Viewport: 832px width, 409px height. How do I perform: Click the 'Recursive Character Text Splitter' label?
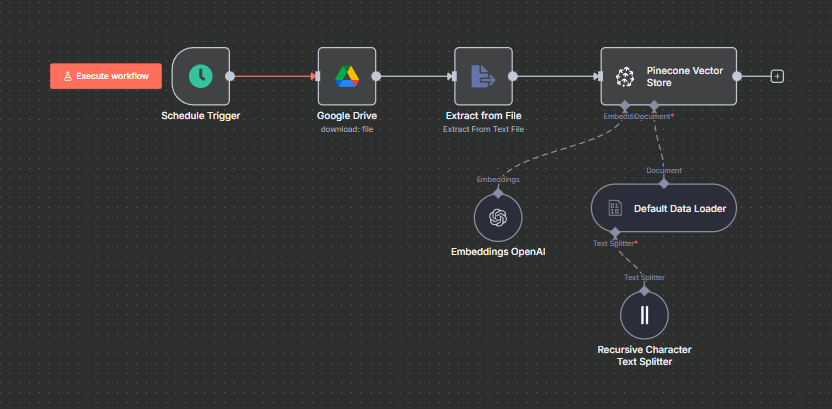click(x=644, y=356)
